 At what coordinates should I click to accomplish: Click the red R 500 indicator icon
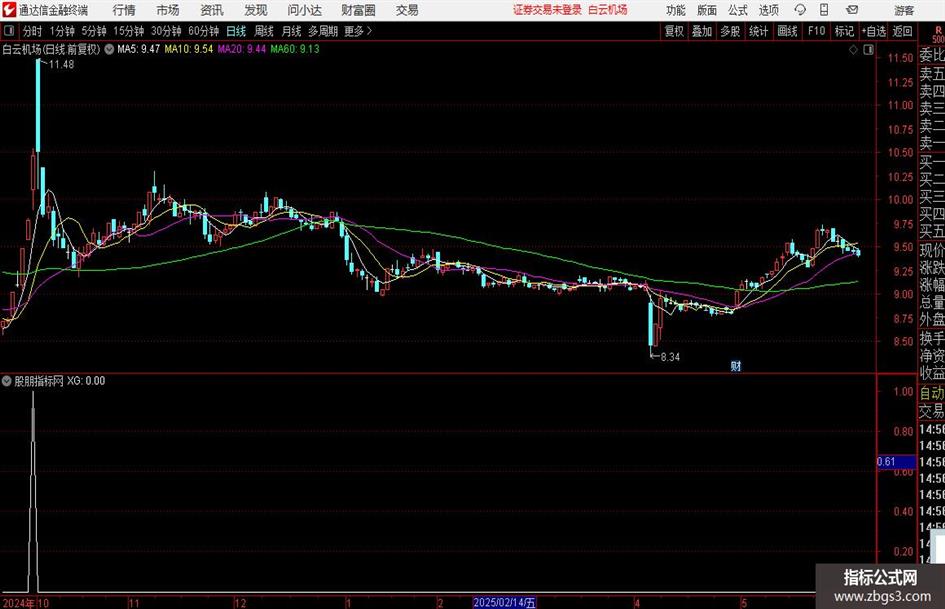tap(938, 34)
